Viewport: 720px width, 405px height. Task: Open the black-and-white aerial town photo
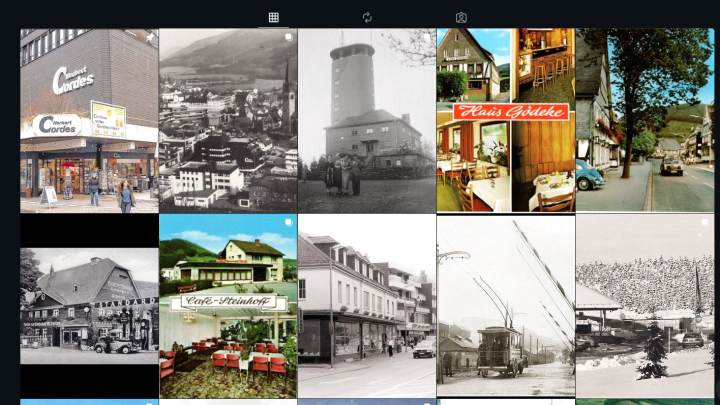coord(228,121)
